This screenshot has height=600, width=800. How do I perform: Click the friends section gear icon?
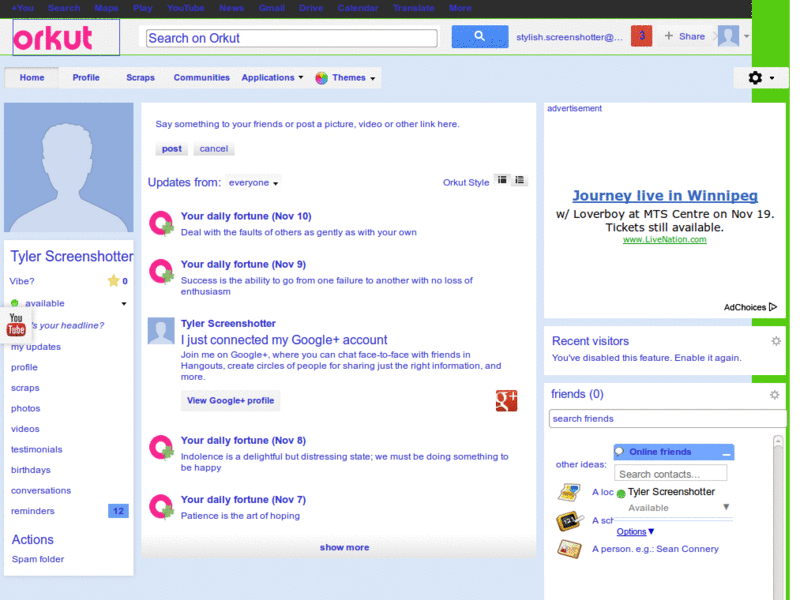tap(774, 395)
